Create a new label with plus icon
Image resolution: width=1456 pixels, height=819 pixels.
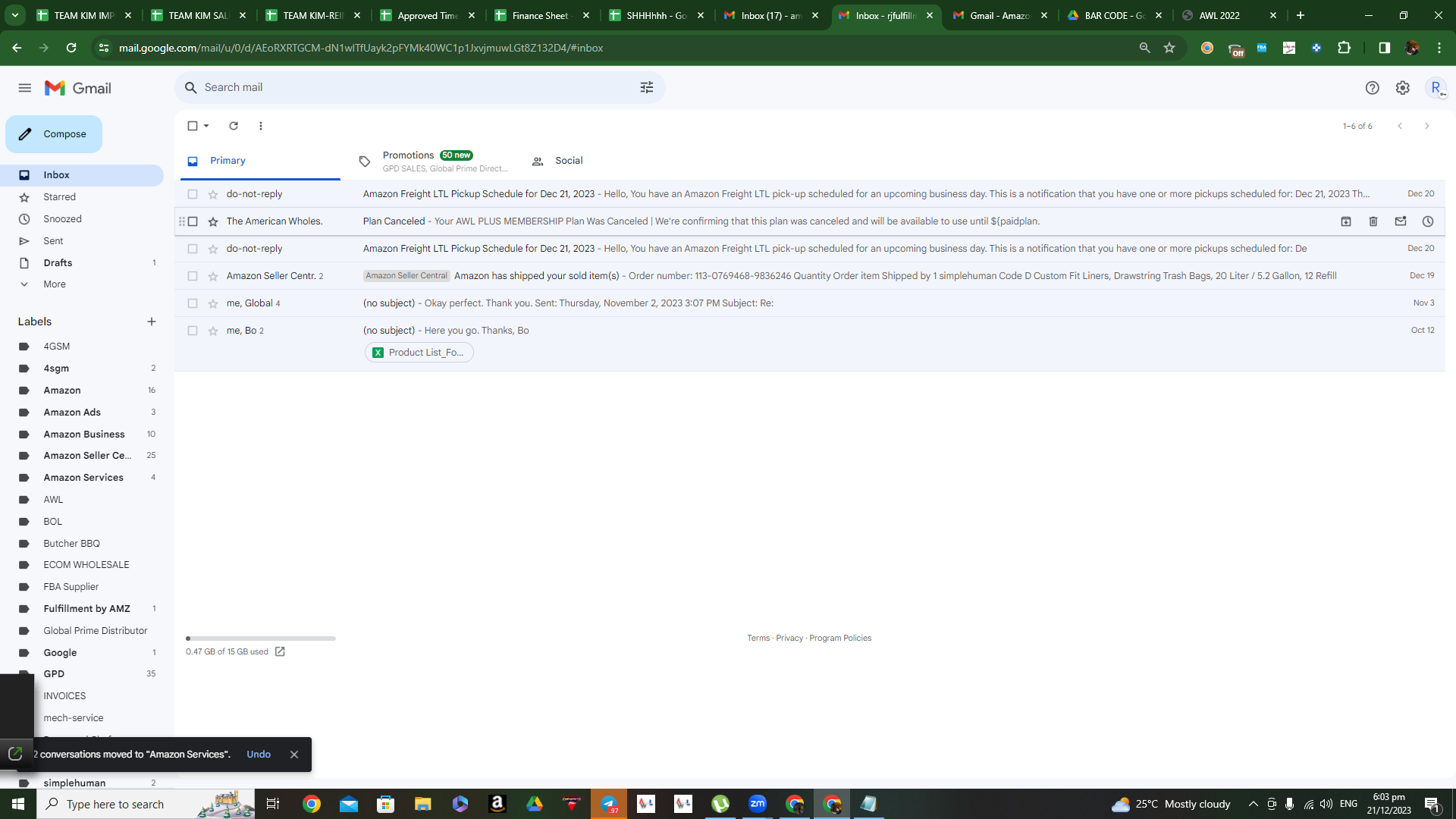pos(152,322)
